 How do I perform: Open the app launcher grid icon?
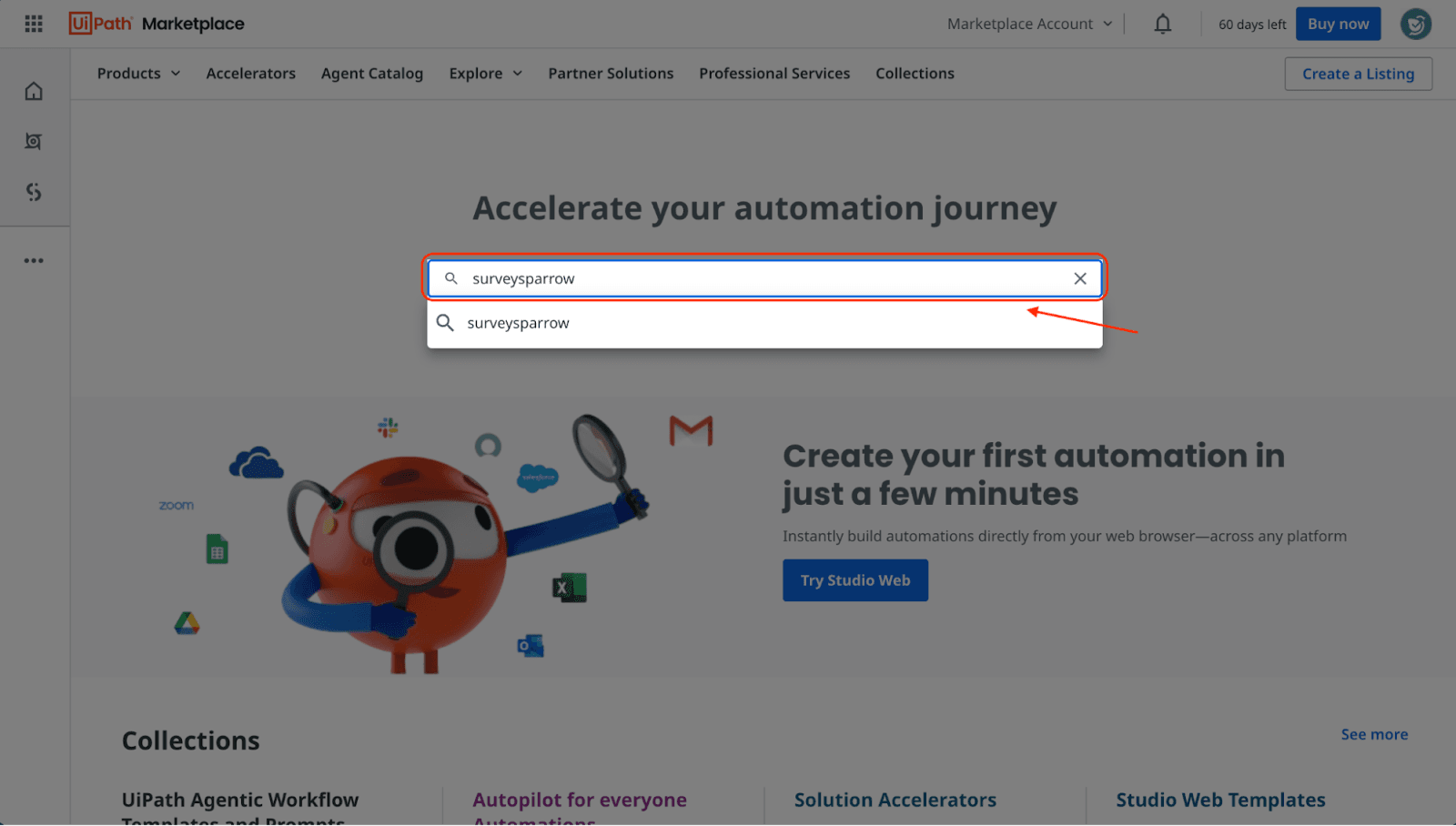[x=34, y=24]
